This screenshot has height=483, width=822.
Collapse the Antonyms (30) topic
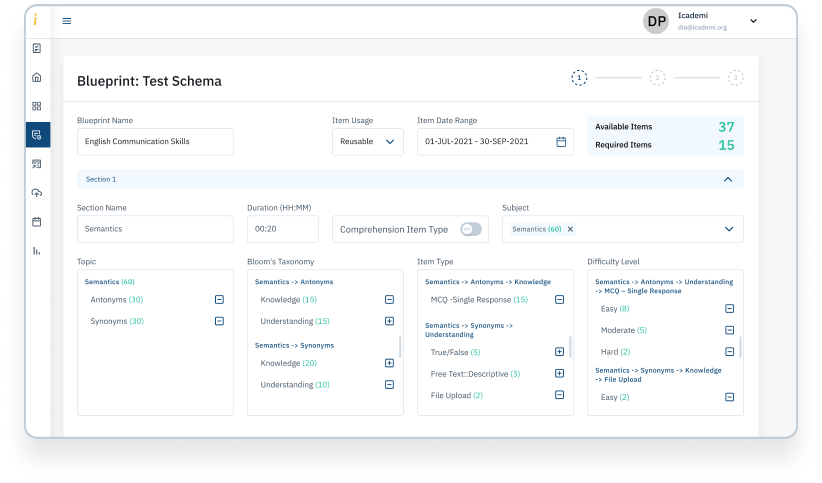[219, 299]
